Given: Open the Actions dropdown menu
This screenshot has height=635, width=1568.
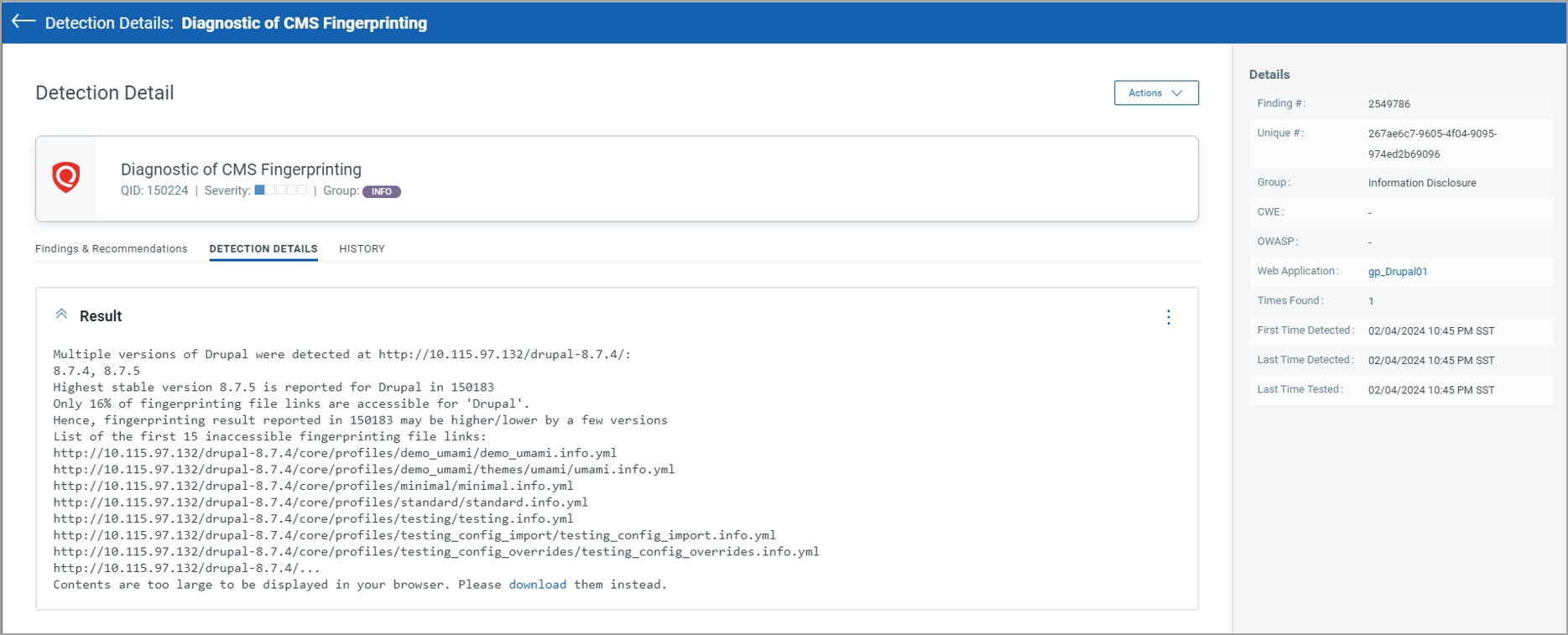Looking at the screenshot, I should [x=1155, y=93].
